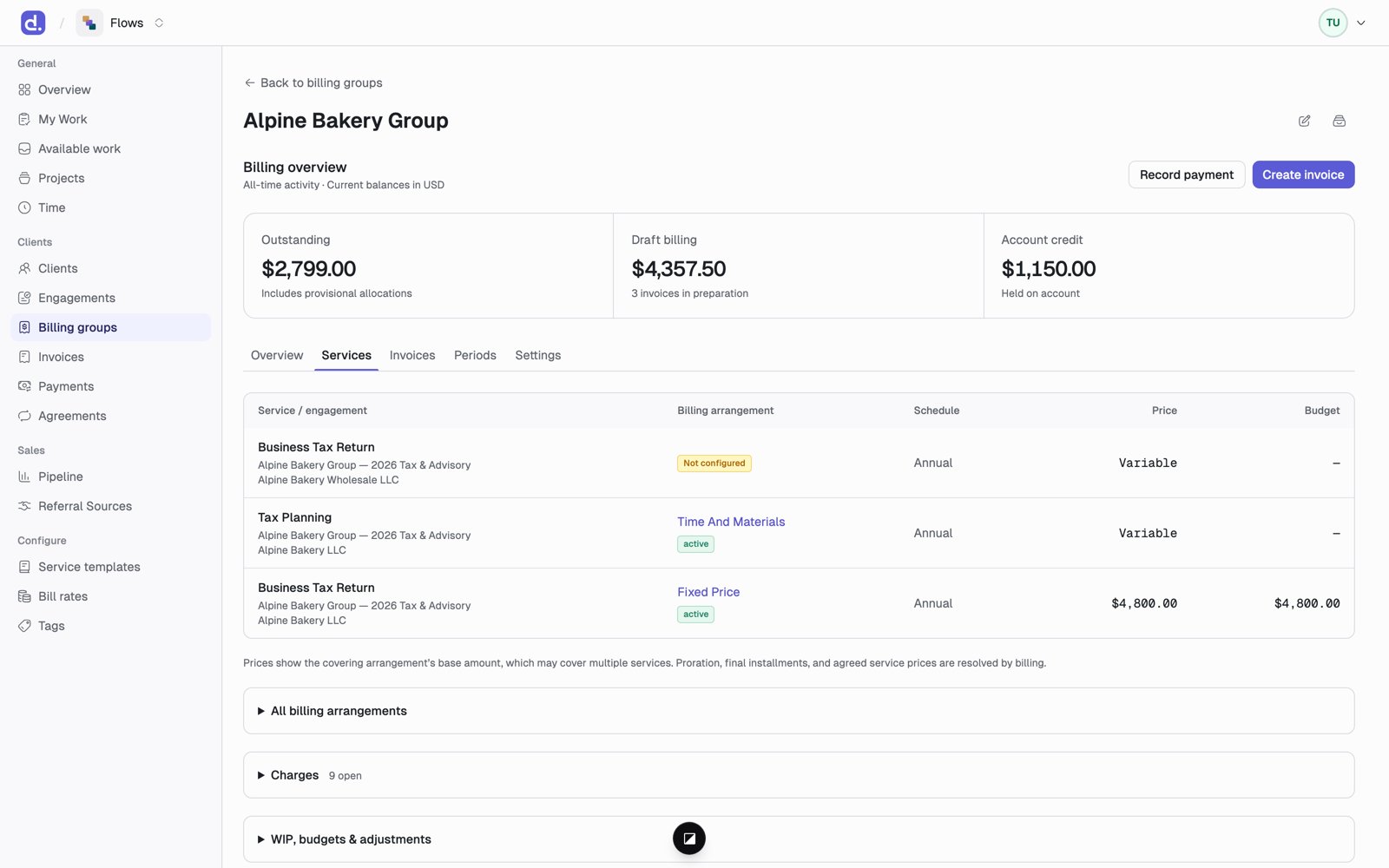Open Clients list in the sidebar

(x=110, y=268)
